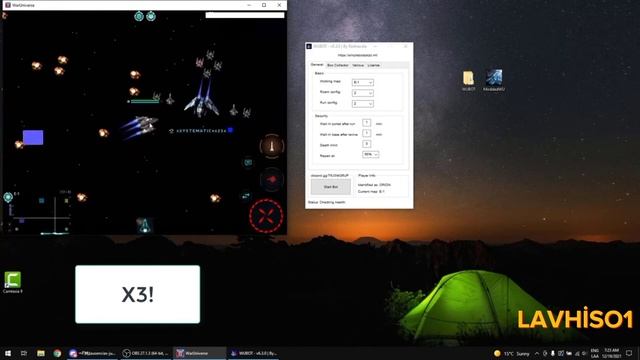The image size is (640, 360).
Task: Expand the Run config dropdown
Action: click(x=362, y=104)
